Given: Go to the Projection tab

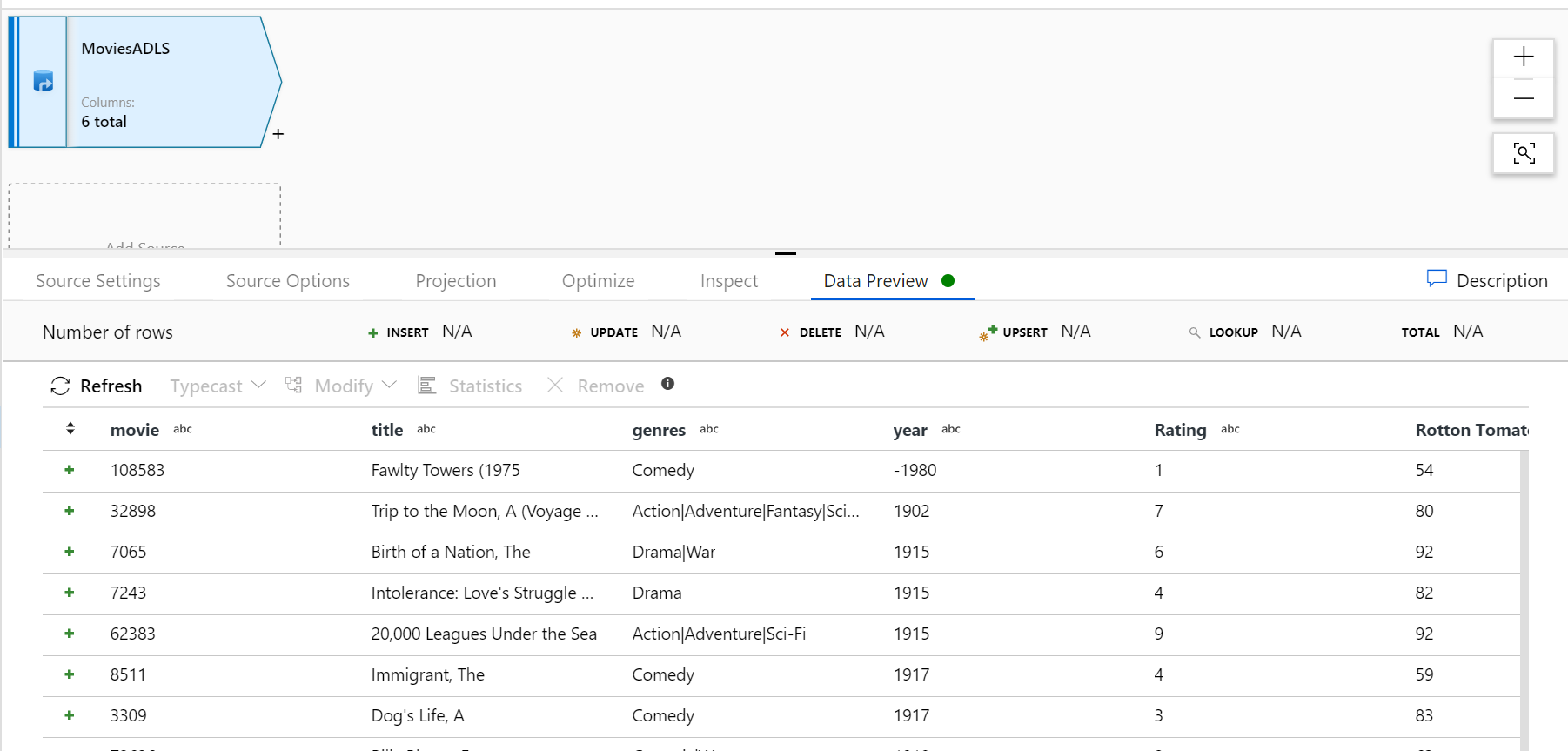Looking at the screenshot, I should point(456,281).
